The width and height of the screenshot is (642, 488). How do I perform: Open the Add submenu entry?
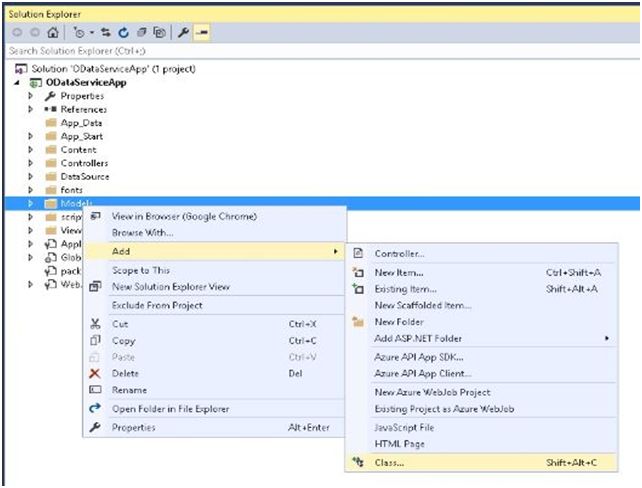click(x=215, y=251)
